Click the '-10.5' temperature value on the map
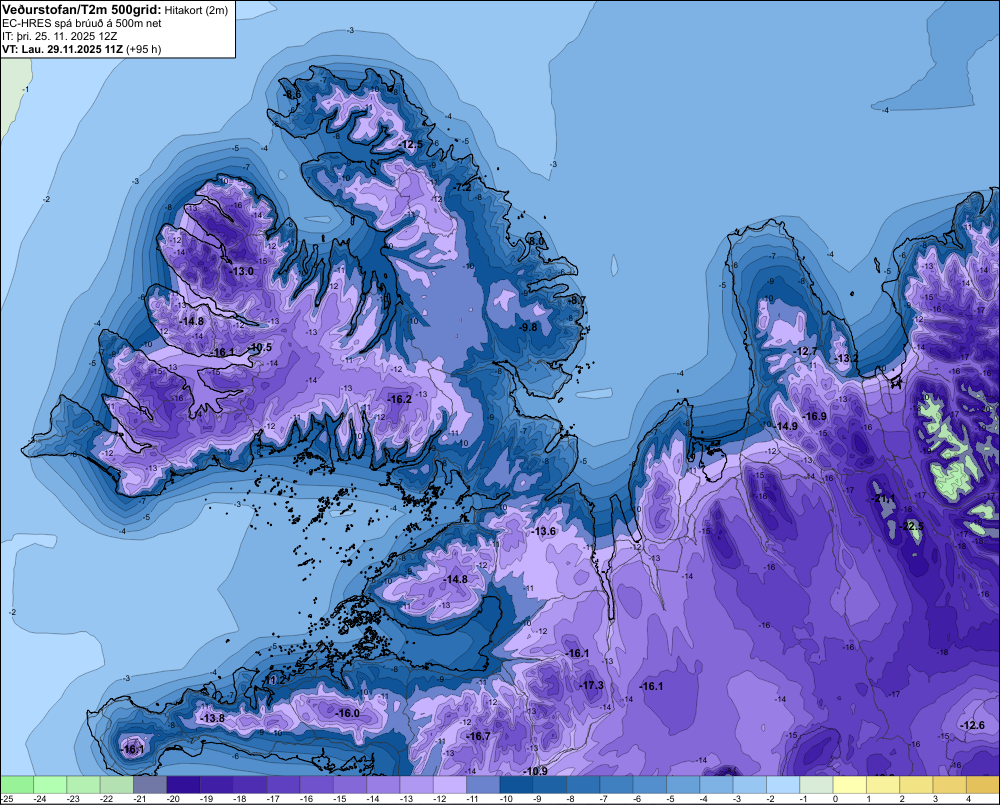 pyautogui.click(x=261, y=348)
